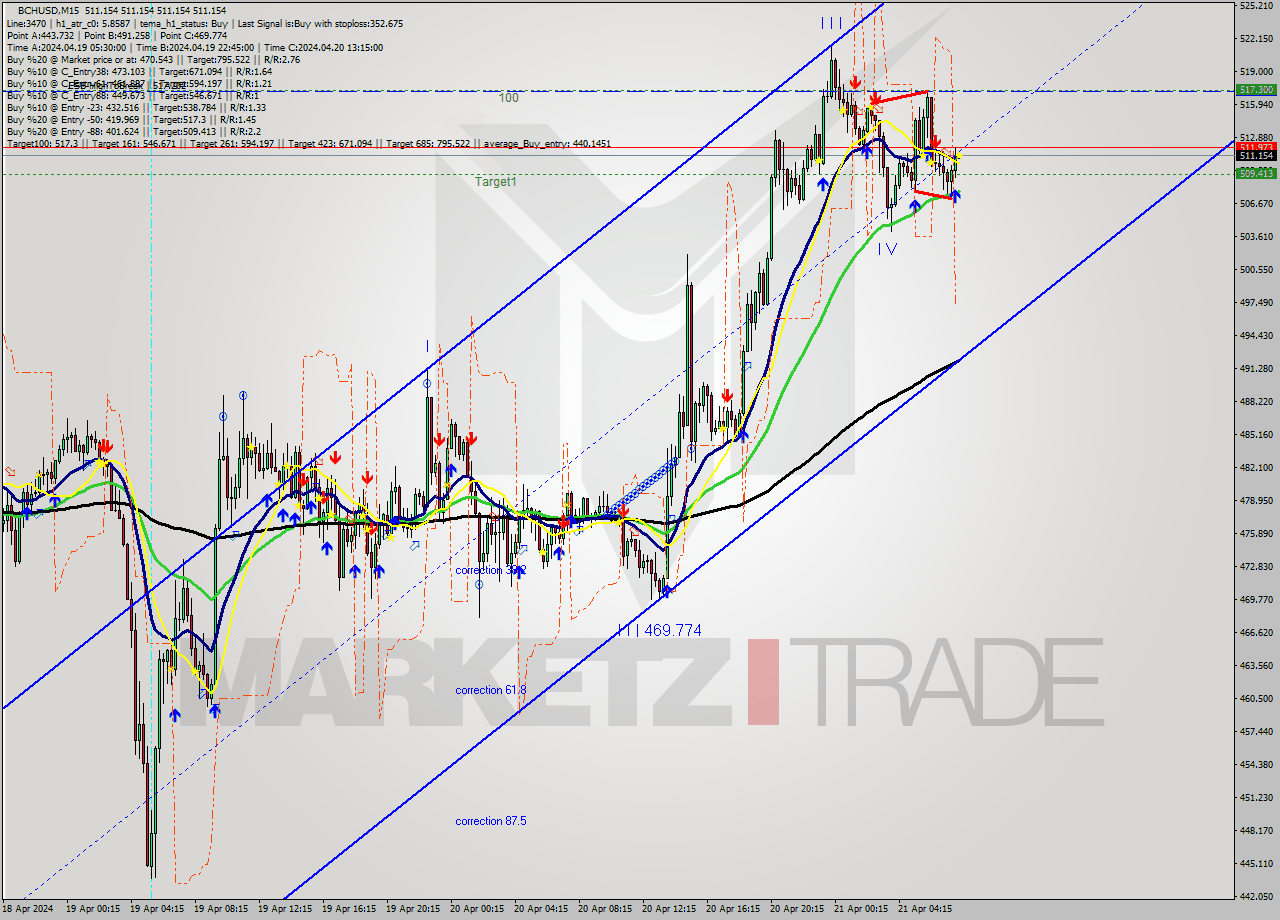The image size is (1280, 920).
Task: Click the '19 Apr 20:15' time axis label
Action: 412,910
